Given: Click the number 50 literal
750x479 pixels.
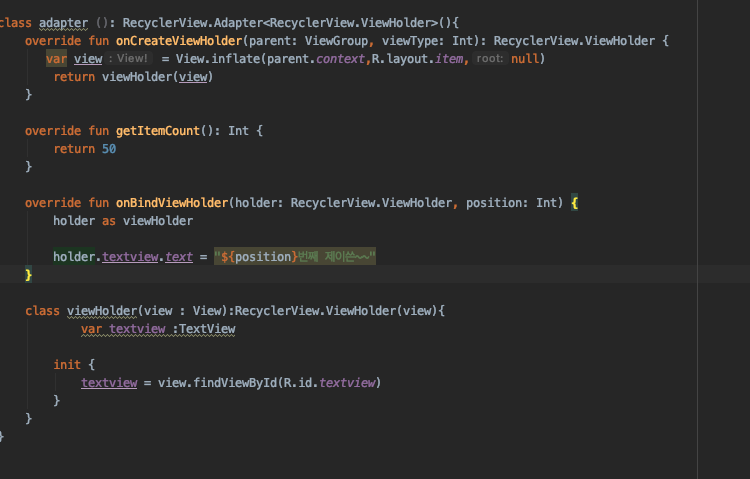Looking at the screenshot, I should [109, 149].
